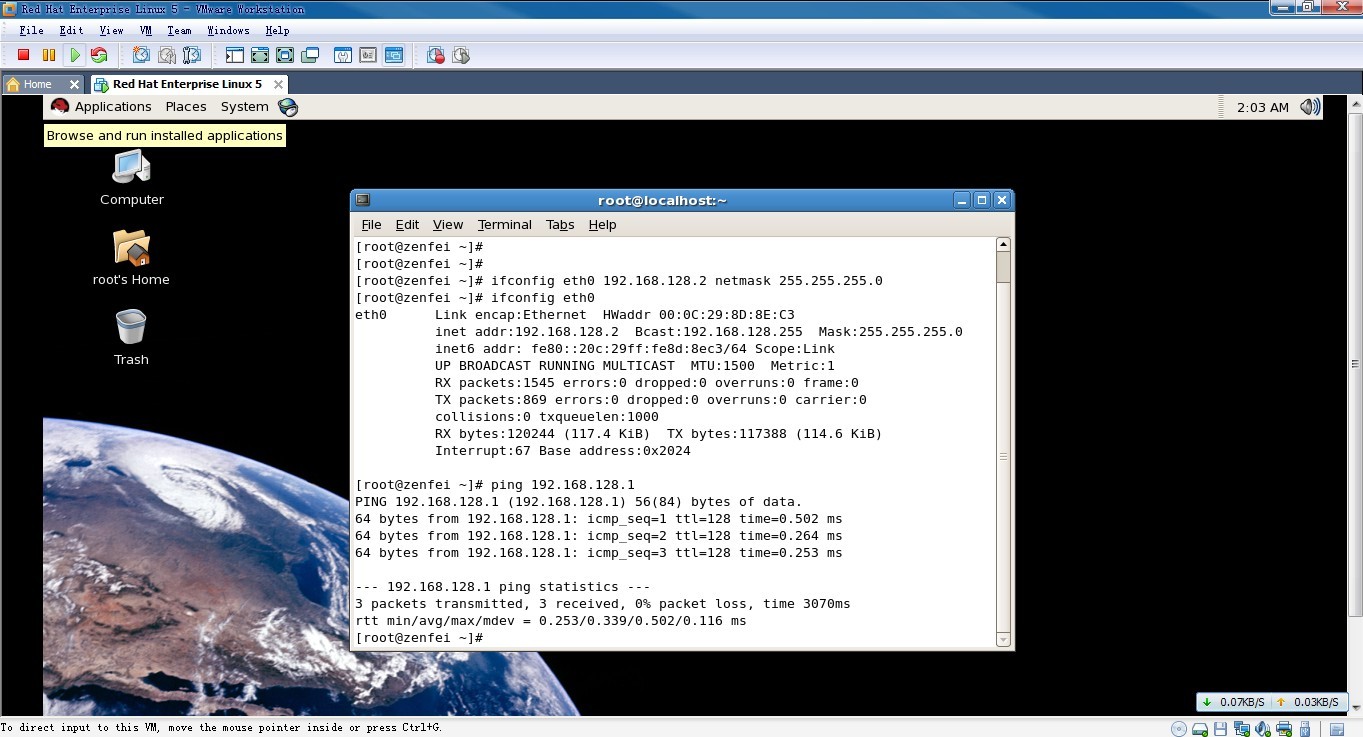Click the Replay recording icon
The image size is (1363, 737).
click(x=461, y=55)
